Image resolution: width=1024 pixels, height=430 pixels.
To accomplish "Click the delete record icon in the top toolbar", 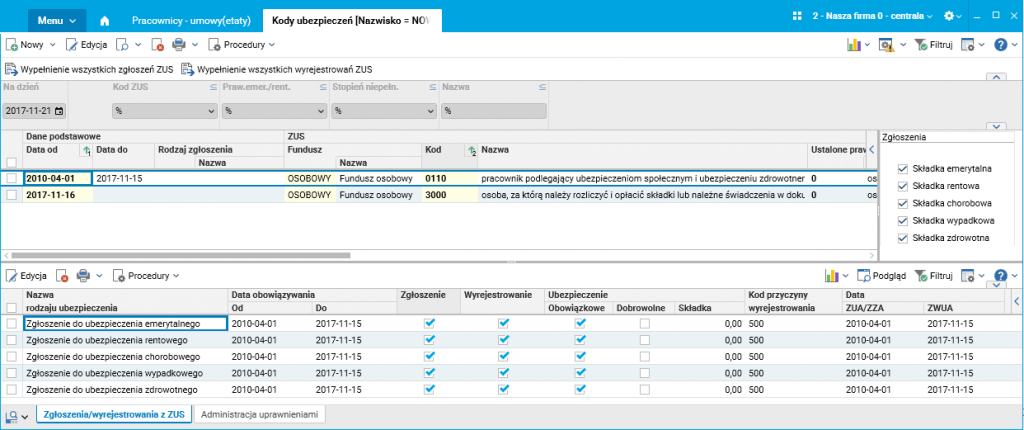I will point(157,45).
